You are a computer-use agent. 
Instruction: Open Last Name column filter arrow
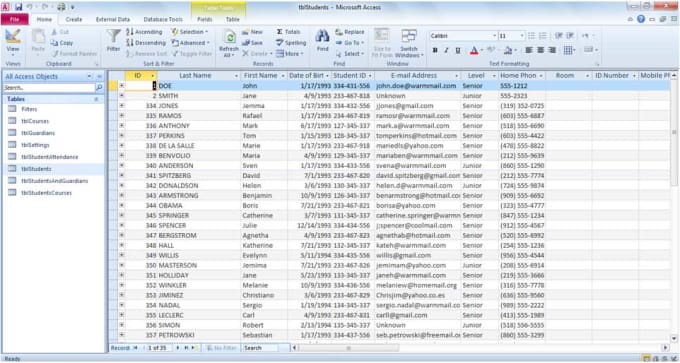[x=236, y=76]
